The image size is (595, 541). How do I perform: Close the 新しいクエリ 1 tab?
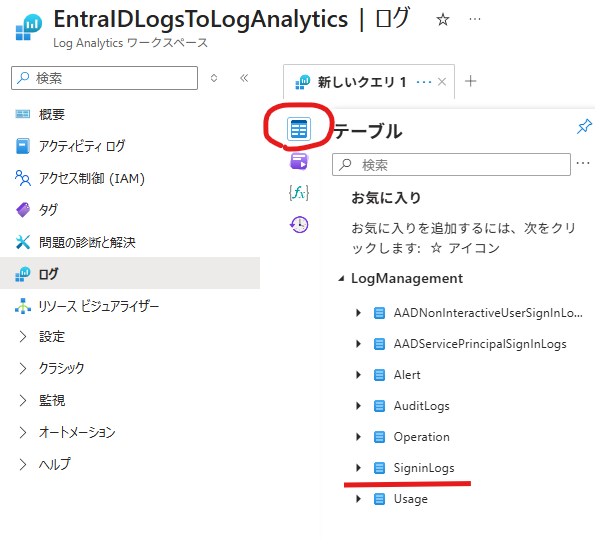pos(442,82)
